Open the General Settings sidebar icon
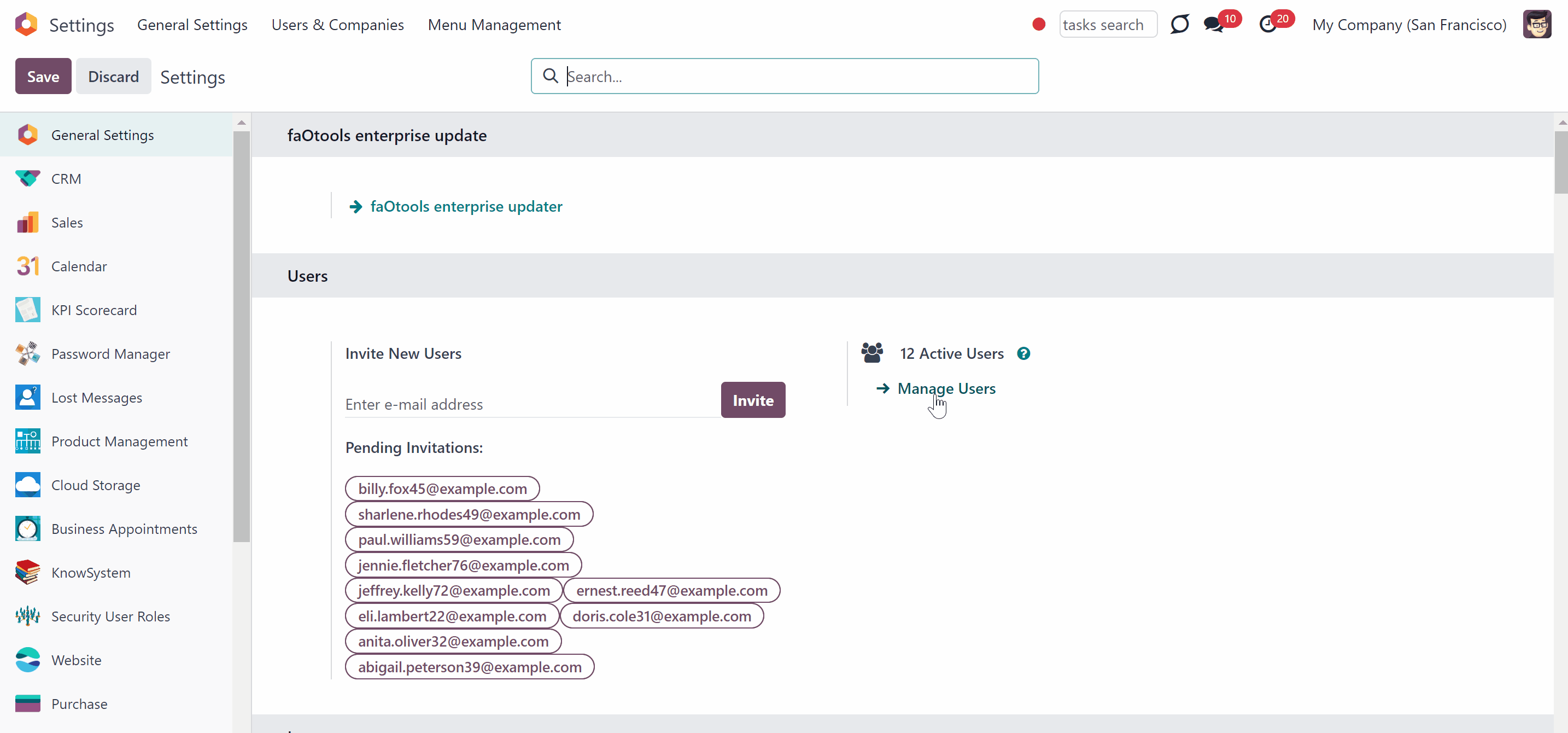This screenshot has height=733, width=1568. point(27,135)
